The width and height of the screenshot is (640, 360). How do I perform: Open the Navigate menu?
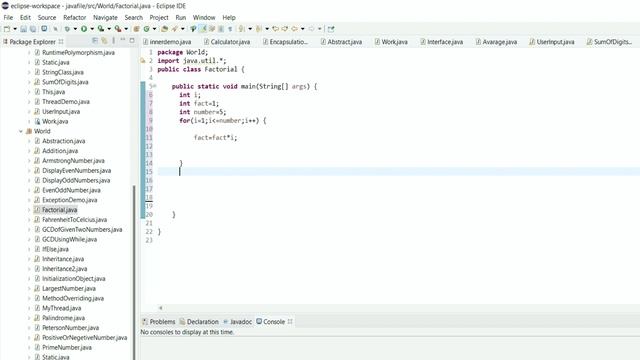click(105, 18)
